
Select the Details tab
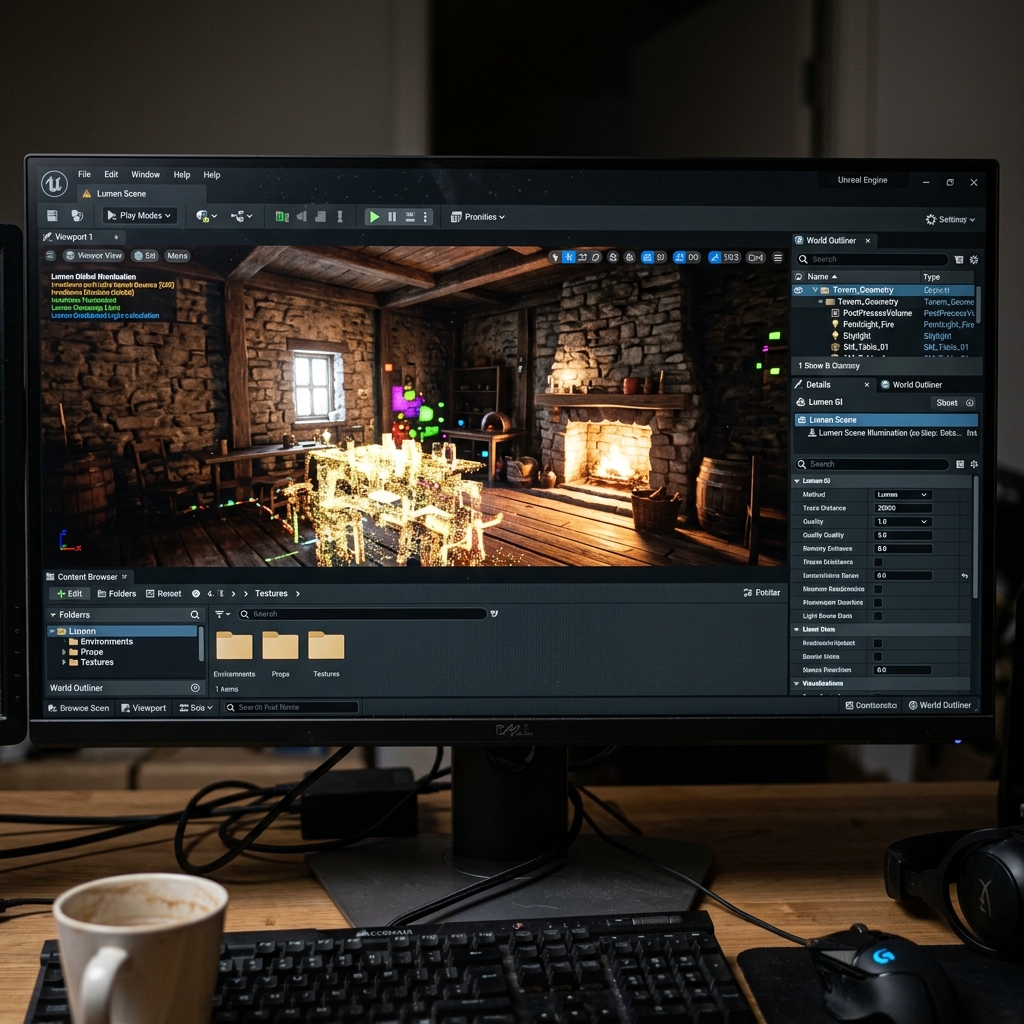[x=832, y=385]
